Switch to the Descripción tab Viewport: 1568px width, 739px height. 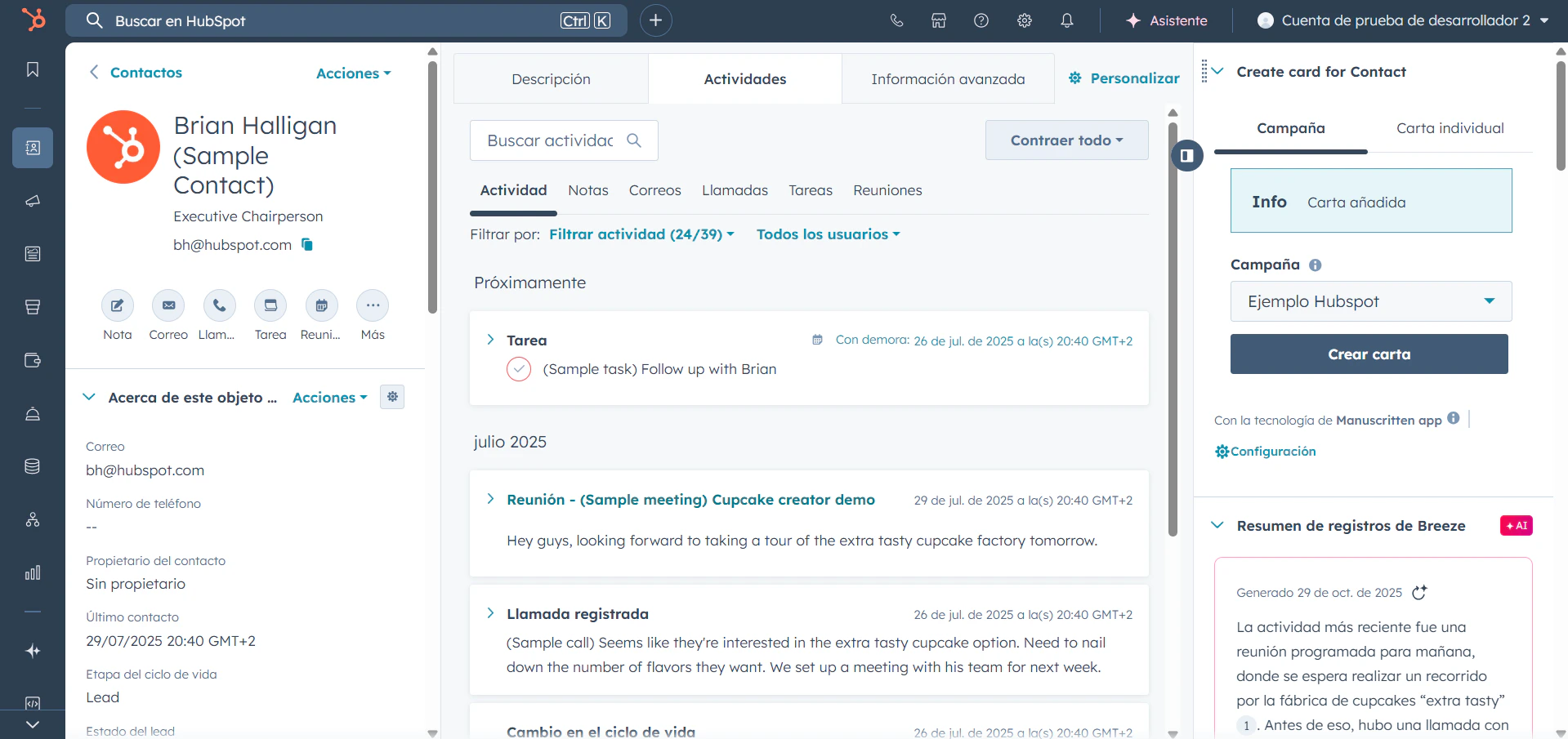(551, 79)
